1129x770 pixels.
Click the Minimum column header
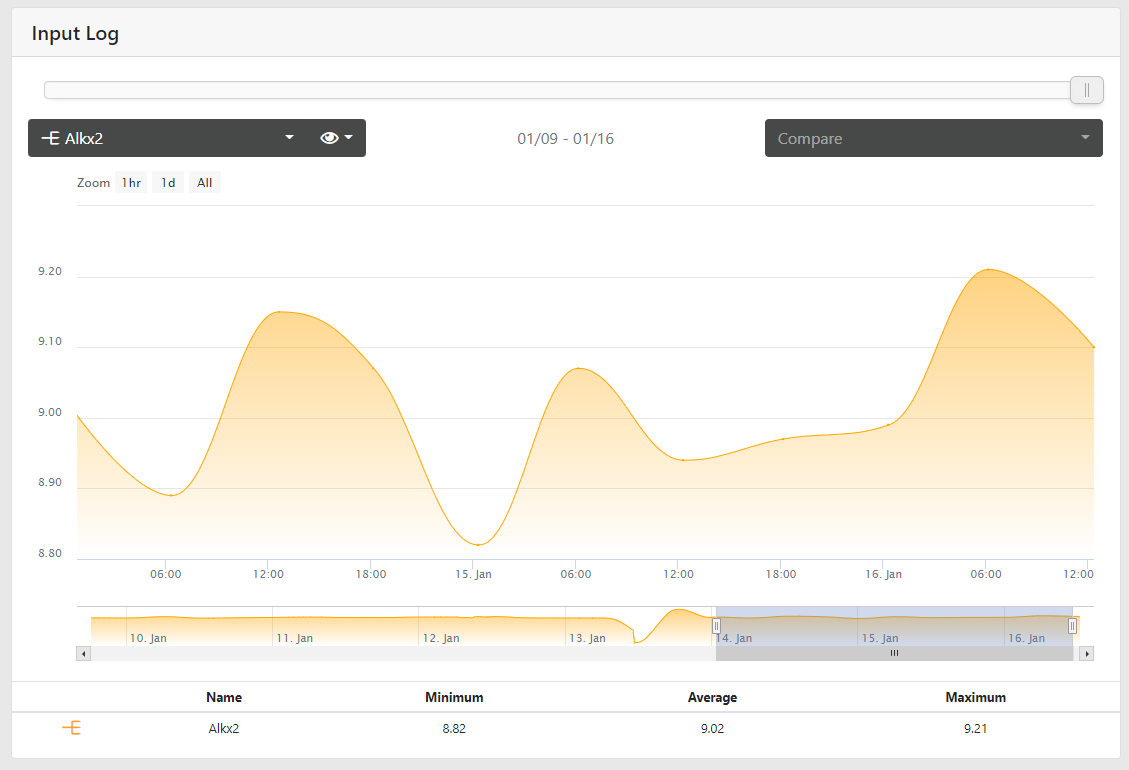click(x=454, y=697)
